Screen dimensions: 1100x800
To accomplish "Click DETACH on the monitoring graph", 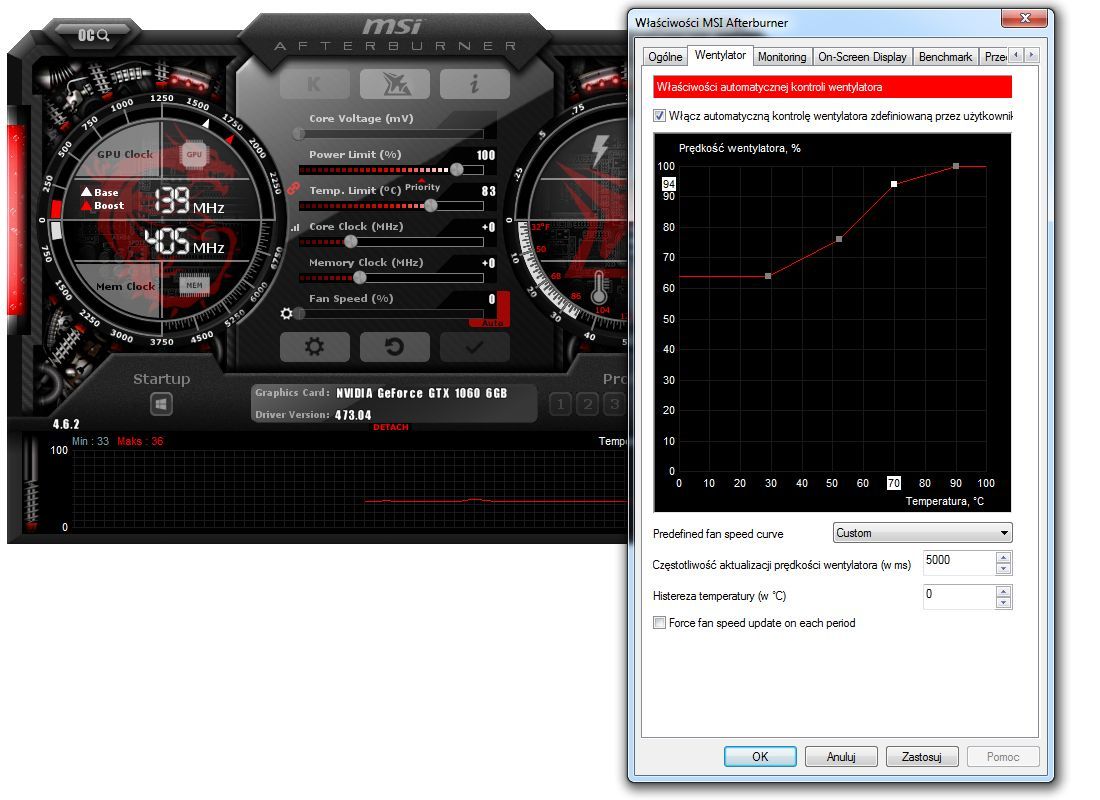I will [x=391, y=427].
